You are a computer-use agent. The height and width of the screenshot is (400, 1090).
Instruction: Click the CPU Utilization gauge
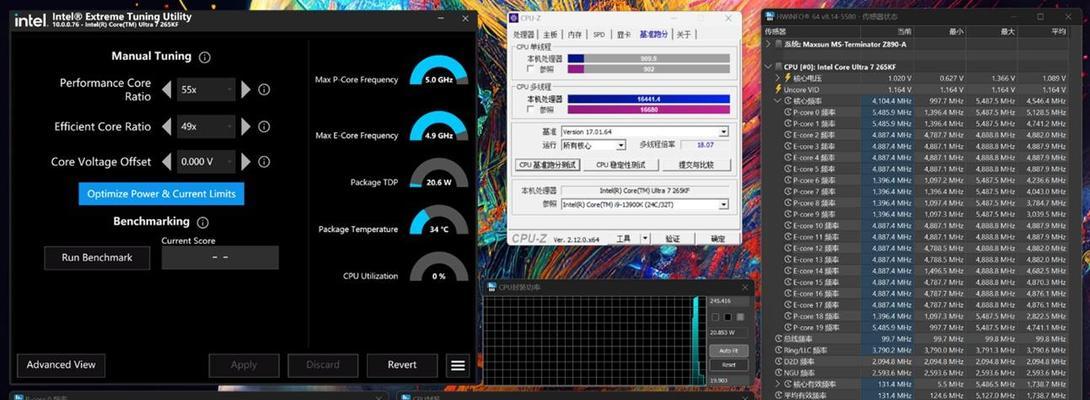pyautogui.click(x=439, y=267)
